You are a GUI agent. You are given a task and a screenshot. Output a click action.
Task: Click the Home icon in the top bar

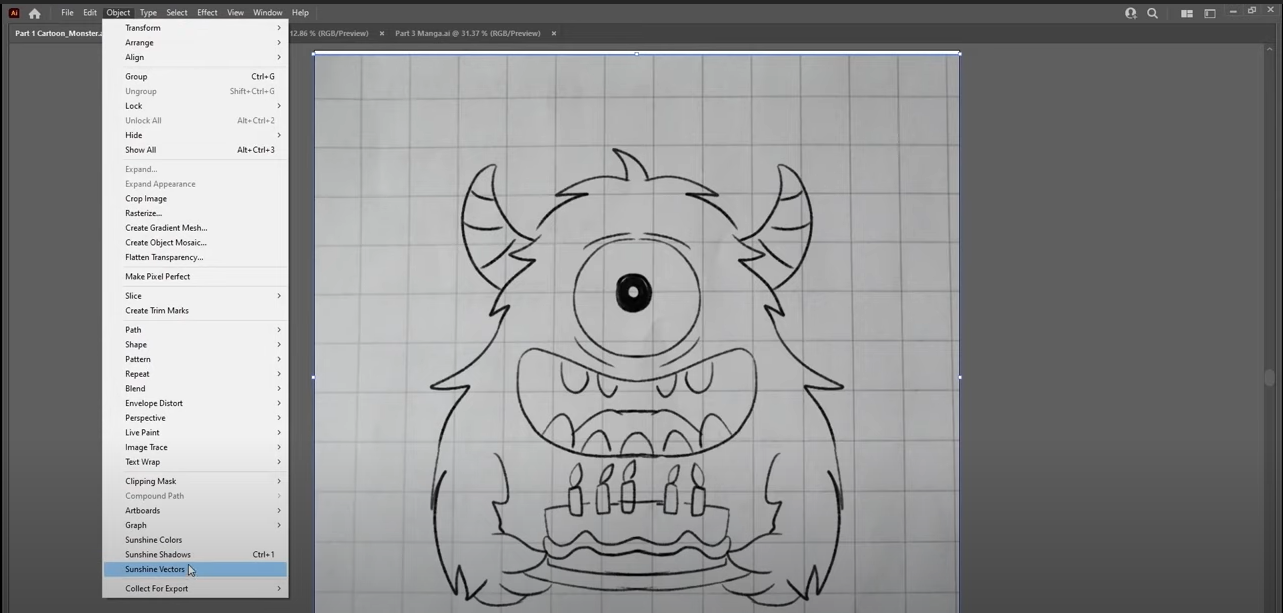click(x=35, y=13)
